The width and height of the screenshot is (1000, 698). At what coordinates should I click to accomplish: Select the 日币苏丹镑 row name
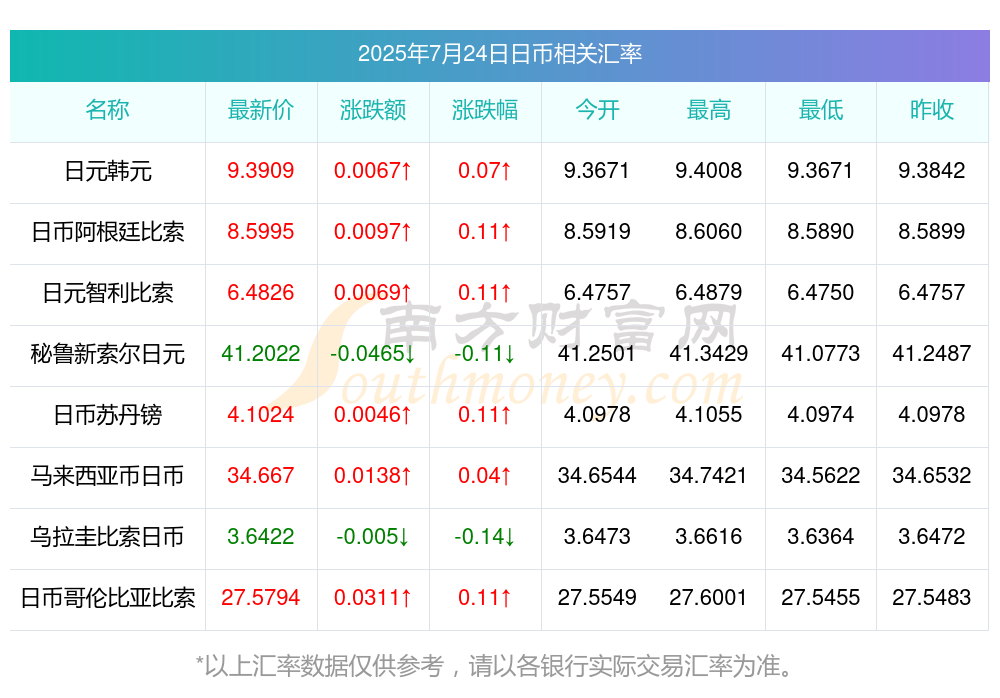(108, 415)
